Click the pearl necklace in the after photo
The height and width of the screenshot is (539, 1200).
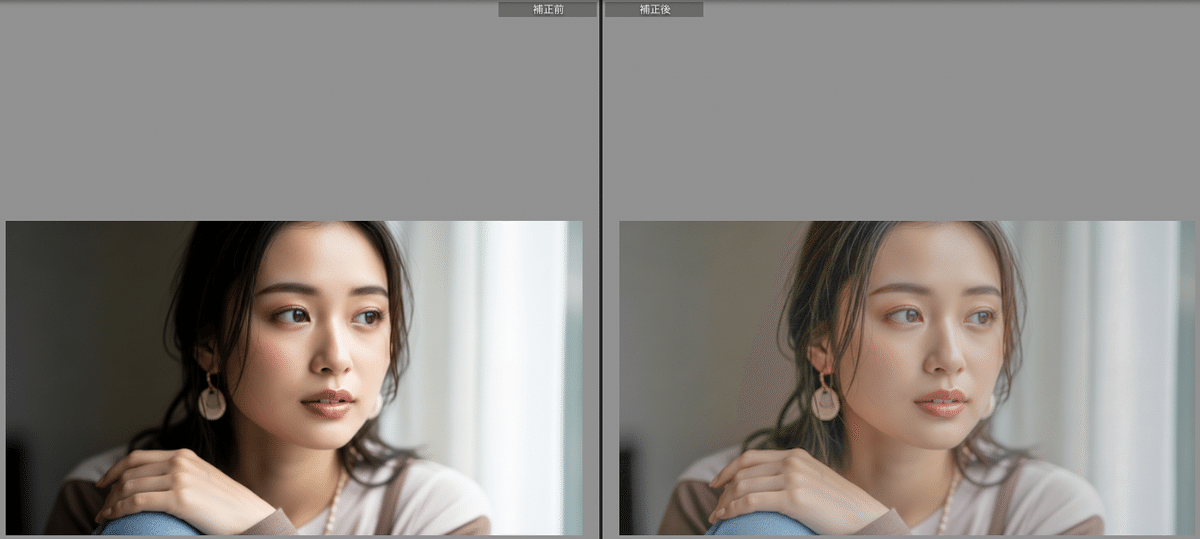click(945, 505)
